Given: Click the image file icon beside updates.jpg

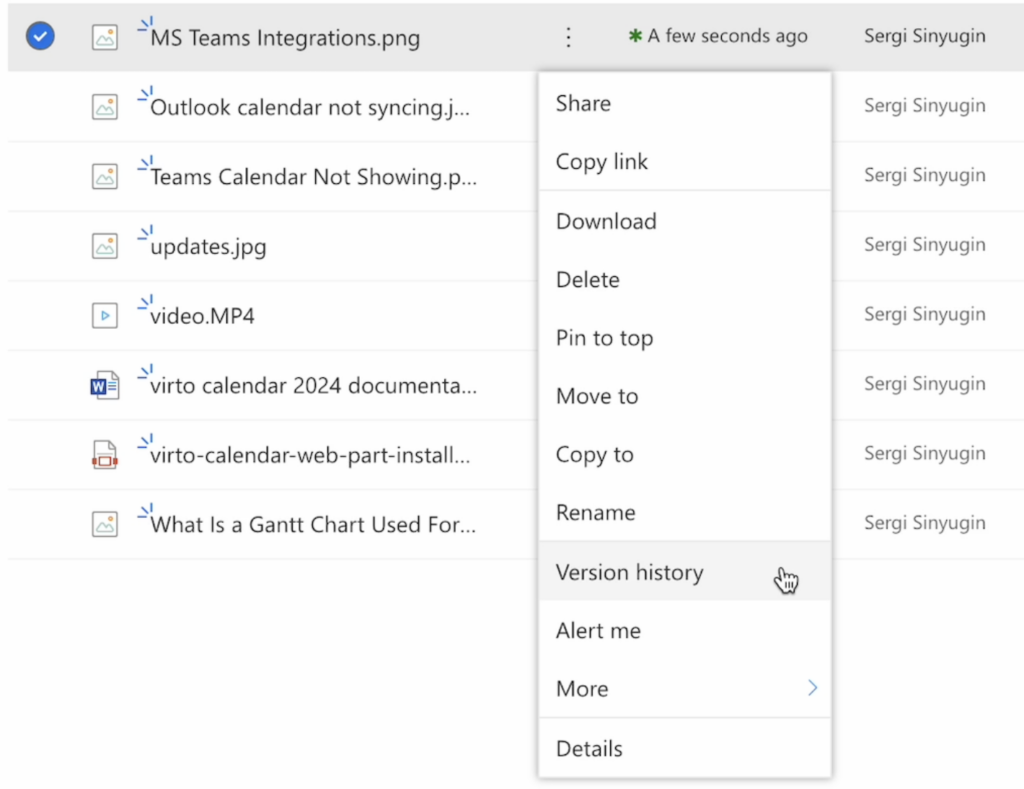Looking at the screenshot, I should click(x=104, y=246).
